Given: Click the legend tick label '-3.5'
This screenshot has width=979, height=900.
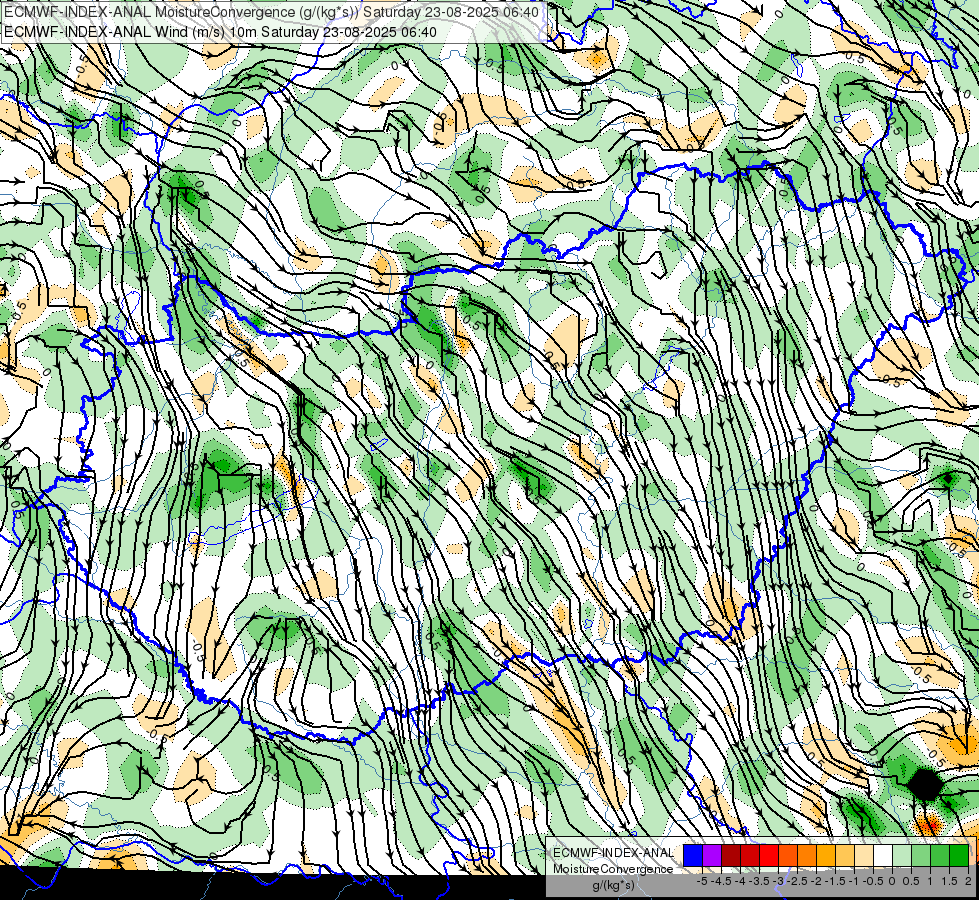Looking at the screenshot, I should tap(759, 881).
